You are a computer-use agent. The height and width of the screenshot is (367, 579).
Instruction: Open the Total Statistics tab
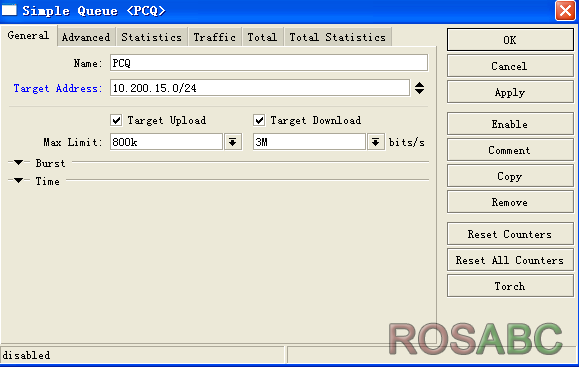(338, 37)
